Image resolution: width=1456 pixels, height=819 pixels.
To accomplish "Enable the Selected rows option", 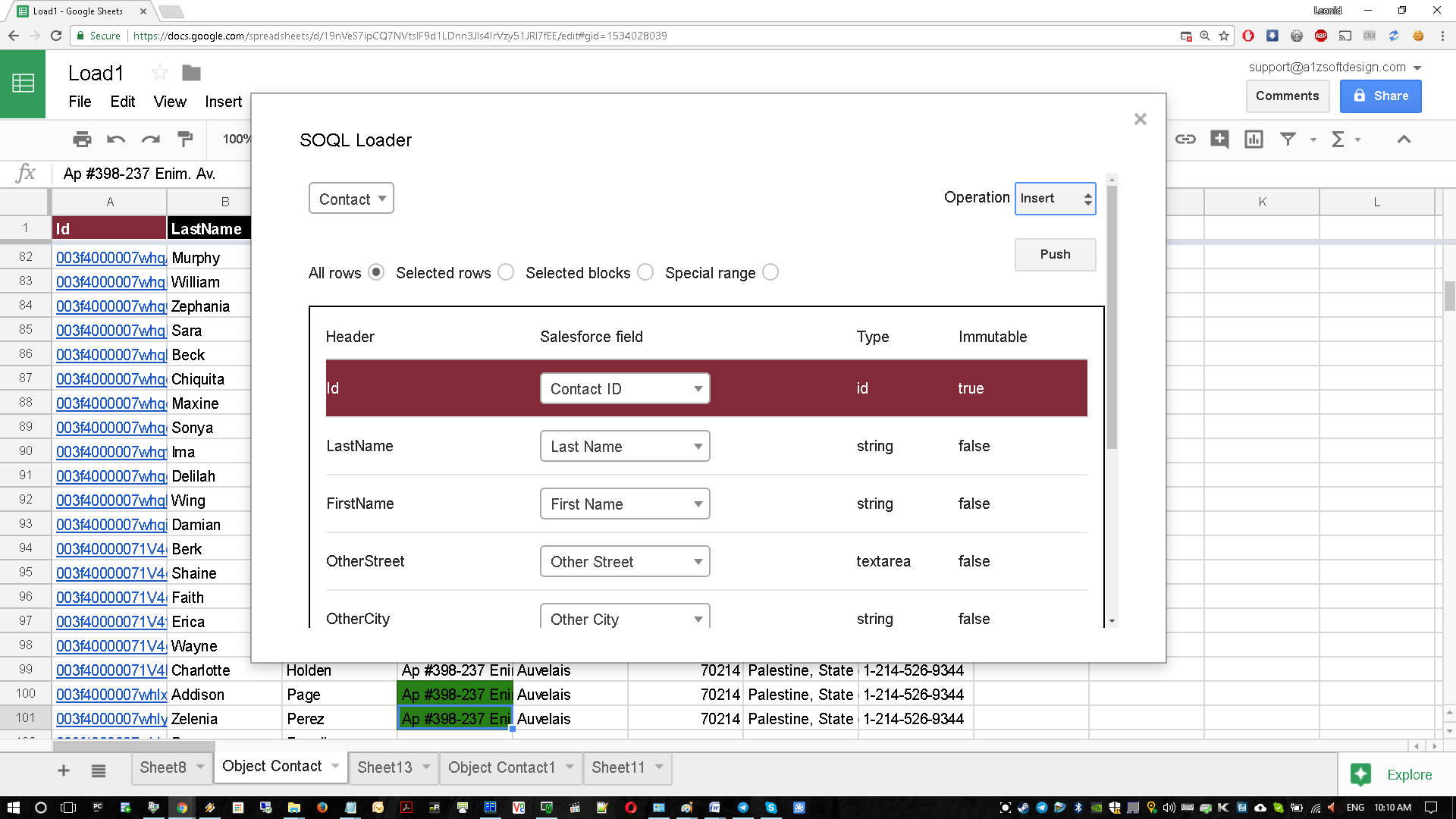I will tap(505, 272).
